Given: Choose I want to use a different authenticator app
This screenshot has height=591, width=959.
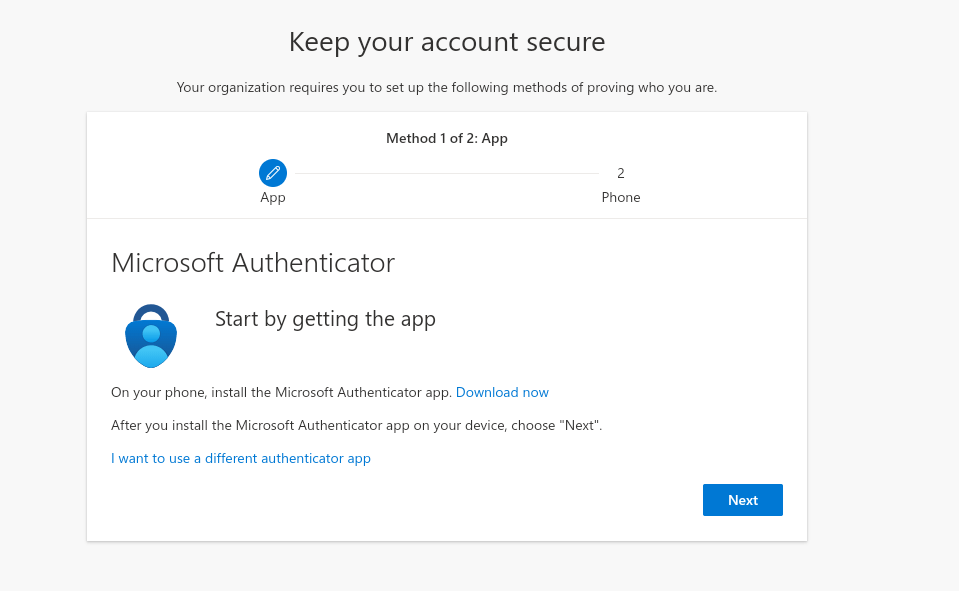Looking at the screenshot, I should pos(241,458).
